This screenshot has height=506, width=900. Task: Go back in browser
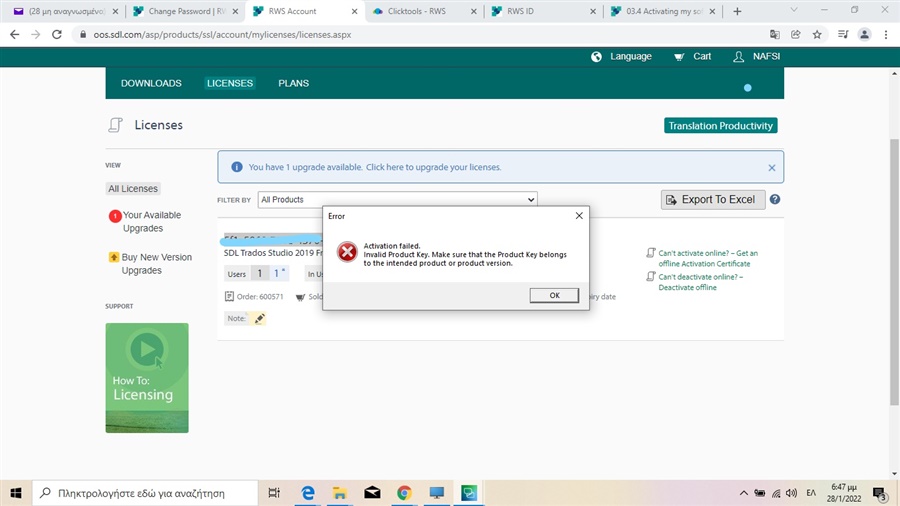[14, 34]
